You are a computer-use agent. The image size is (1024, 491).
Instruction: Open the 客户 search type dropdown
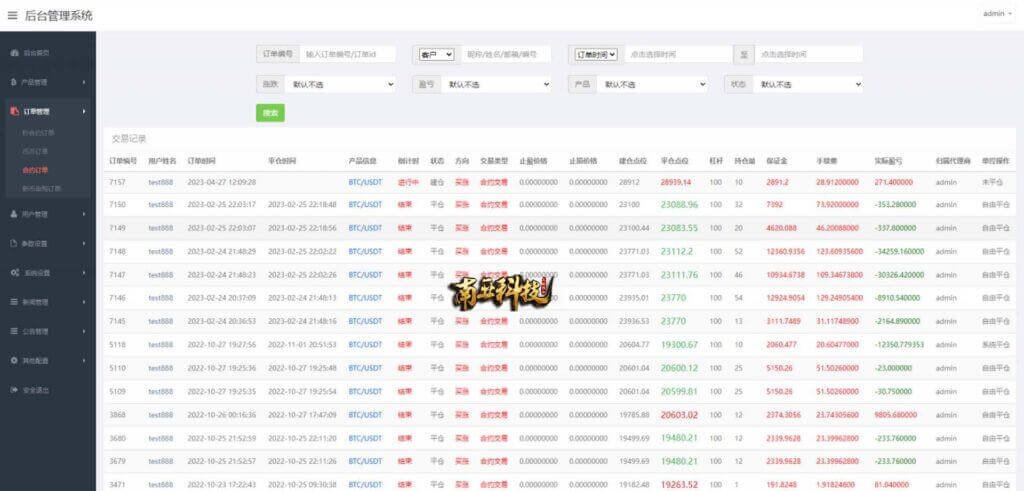click(x=436, y=54)
